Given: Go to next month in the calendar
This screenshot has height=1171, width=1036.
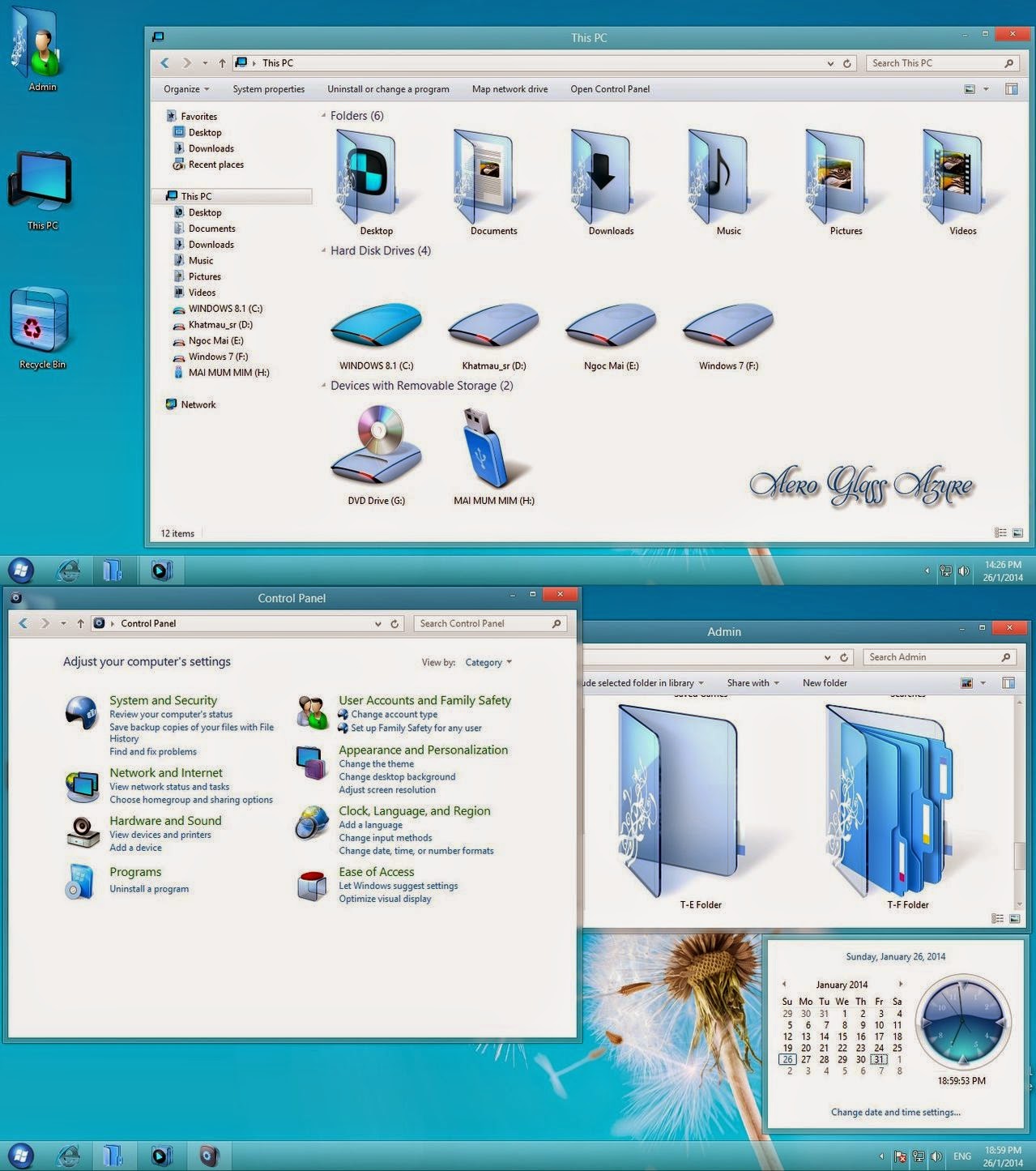Looking at the screenshot, I should point(900,984).
